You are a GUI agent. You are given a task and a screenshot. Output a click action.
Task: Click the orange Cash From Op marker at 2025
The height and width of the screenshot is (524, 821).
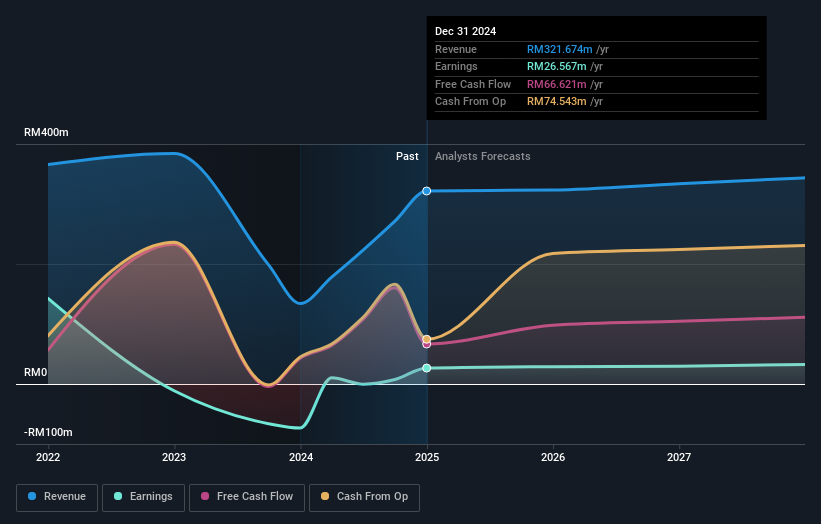(427, 339)
